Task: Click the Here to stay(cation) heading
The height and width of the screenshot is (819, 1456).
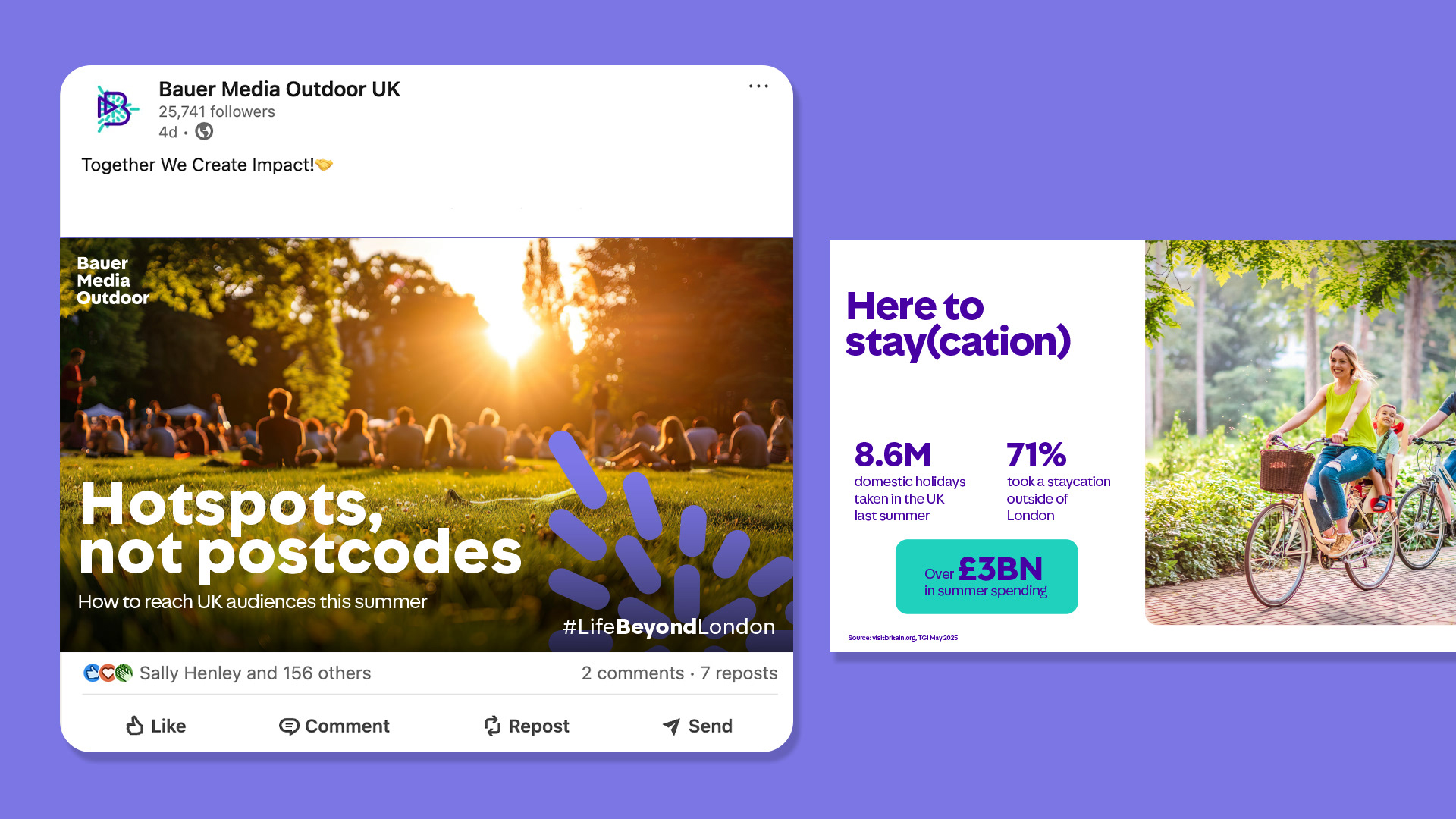Action: [958, 324]
